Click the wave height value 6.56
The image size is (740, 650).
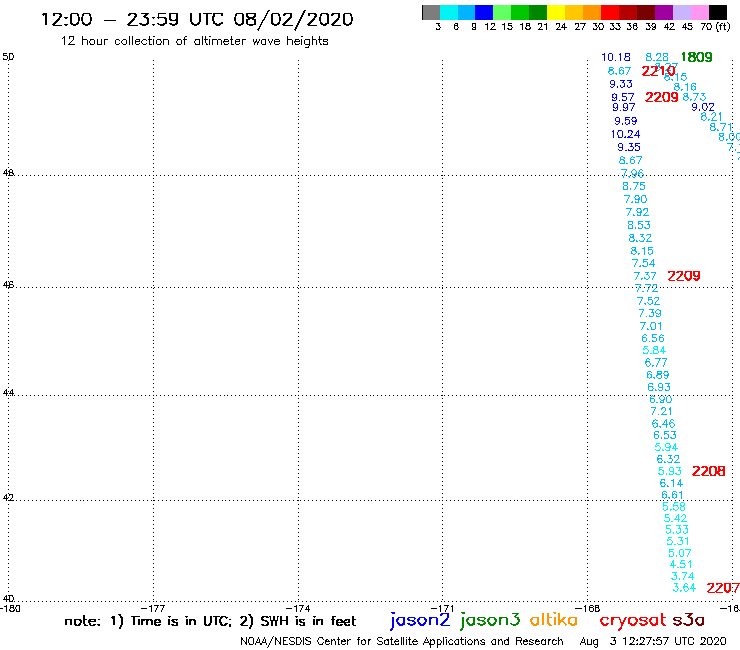point(653,338)
